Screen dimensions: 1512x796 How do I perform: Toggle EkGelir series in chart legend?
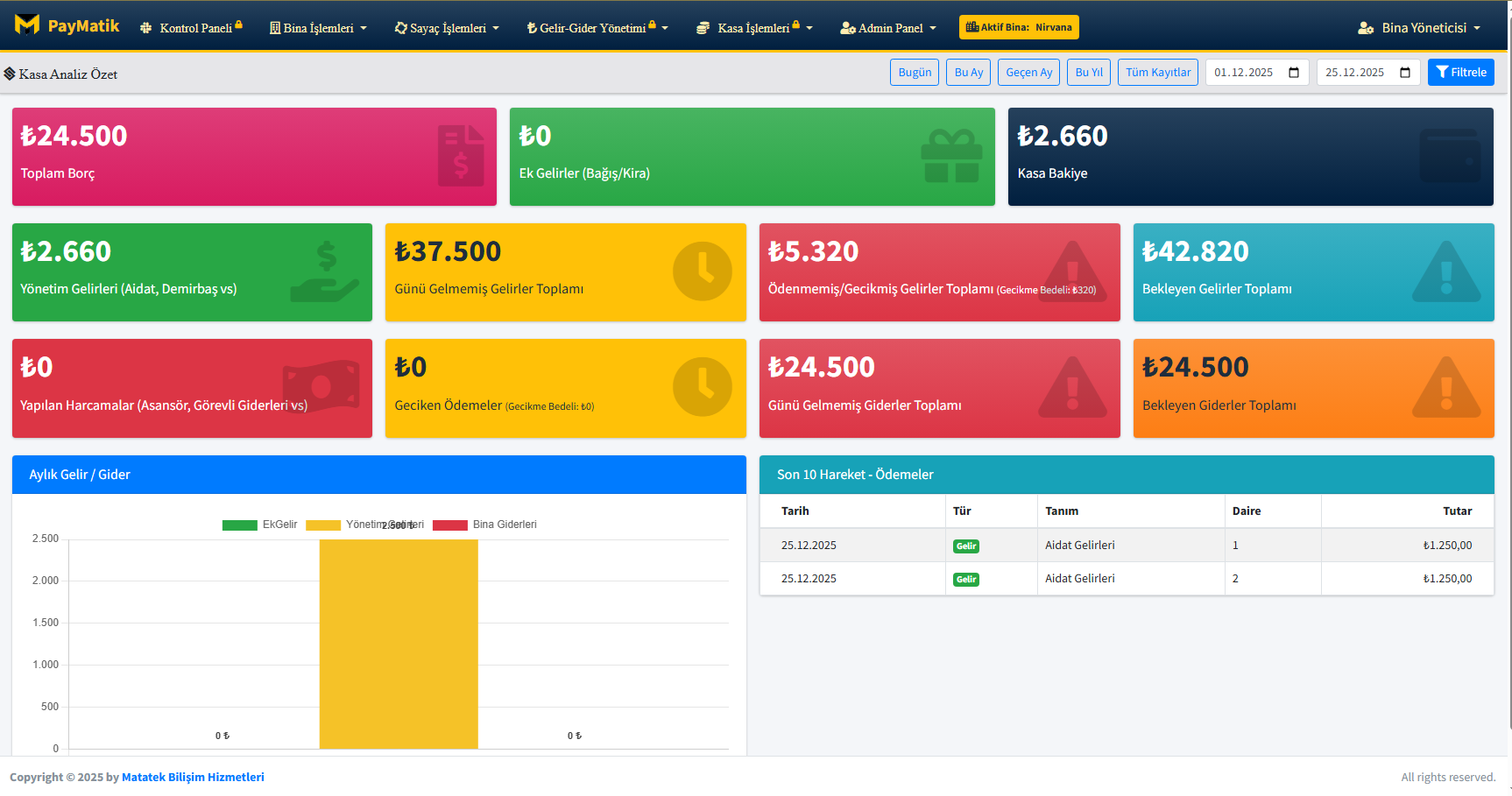coord(260,525)
